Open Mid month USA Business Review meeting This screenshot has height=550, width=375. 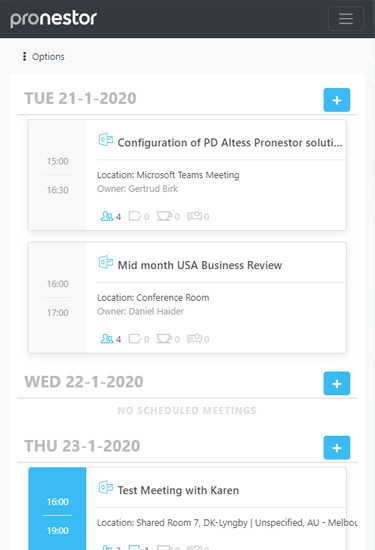point(200,265)
